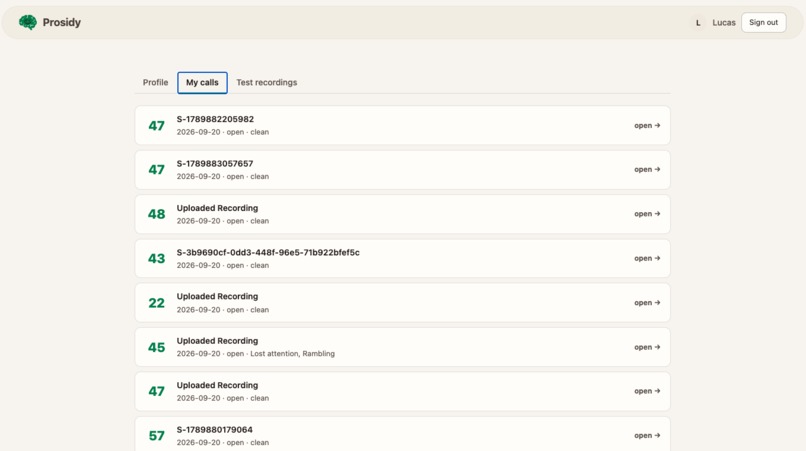The image size is (806, 451).
Task: Click the score 47 of S-1789883057657
Action: (x=156, y=170)
